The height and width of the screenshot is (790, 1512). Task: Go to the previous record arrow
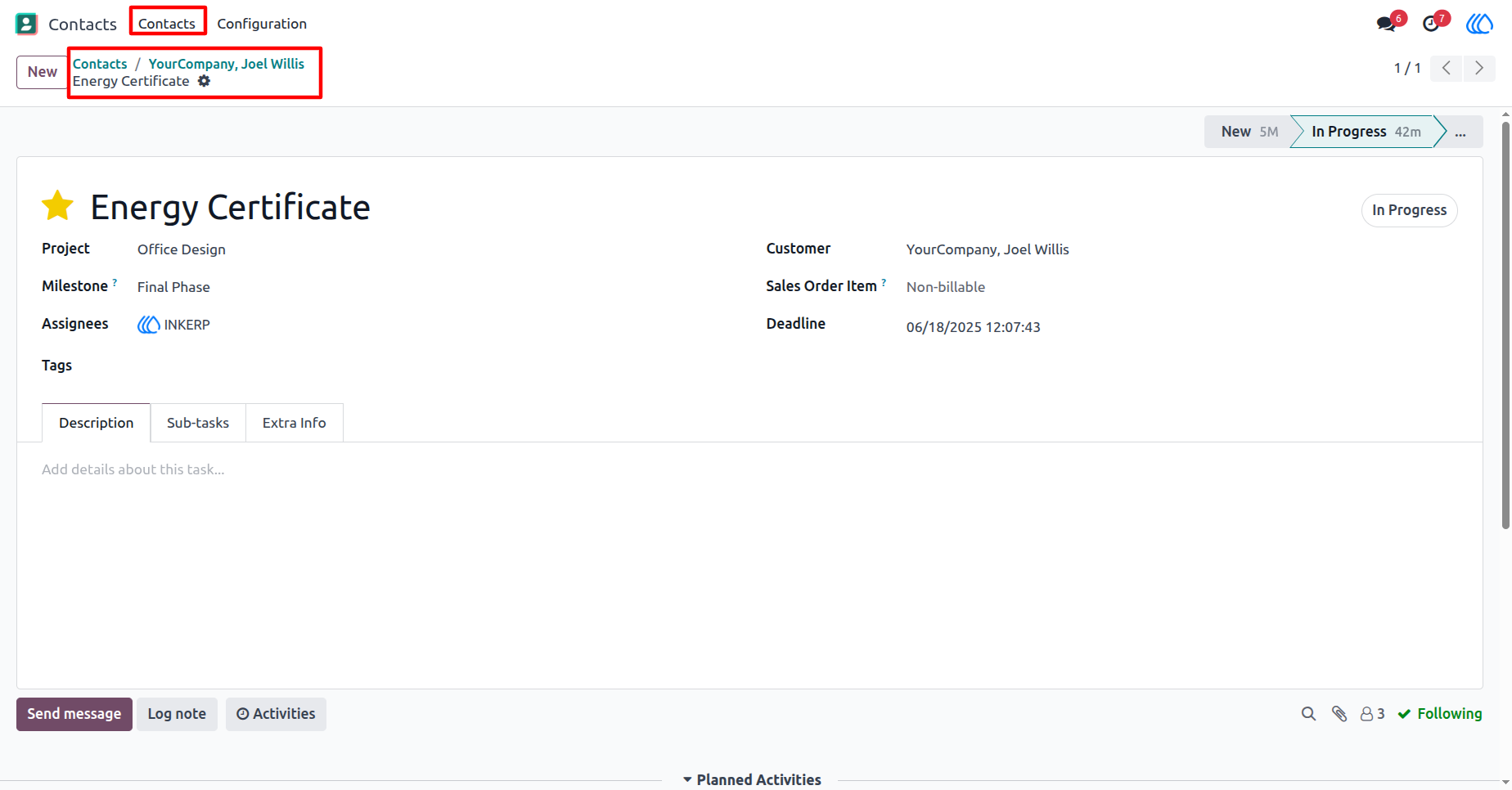click(x=1447, y=68)
